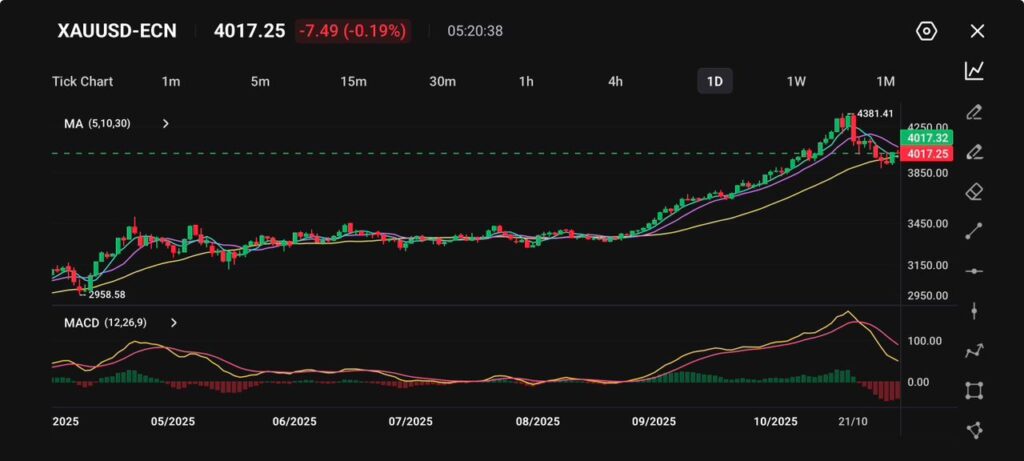The width and height of the screenshot is (1024, 461).
Task: Click the XAUUSD-ECN symbol name
Action: (115, 31)
